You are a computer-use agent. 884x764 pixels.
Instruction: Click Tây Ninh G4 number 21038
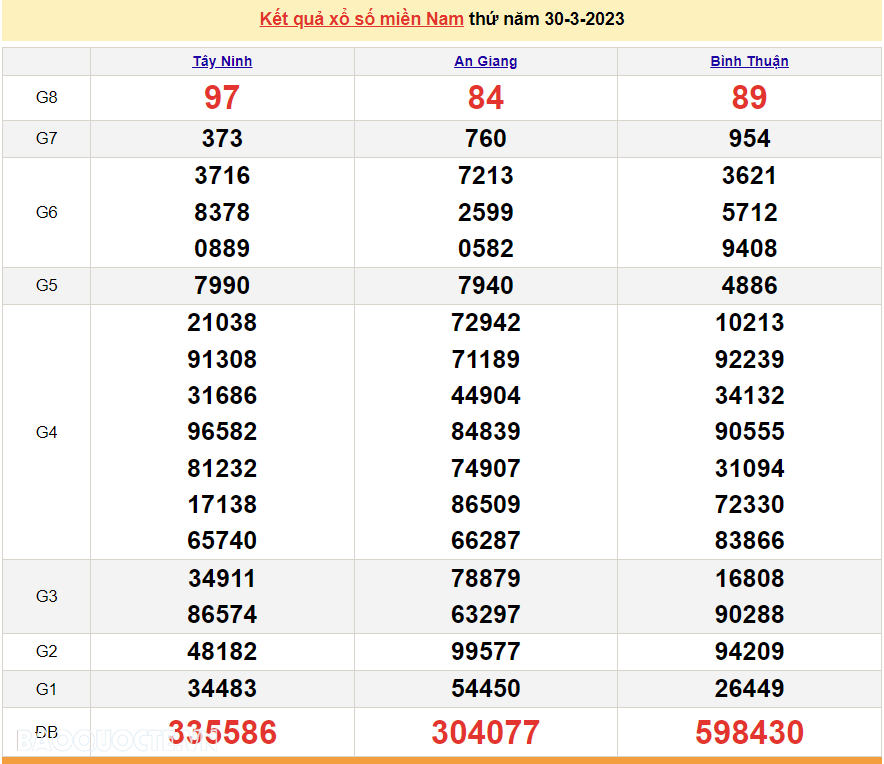click(x=222, y=323)
